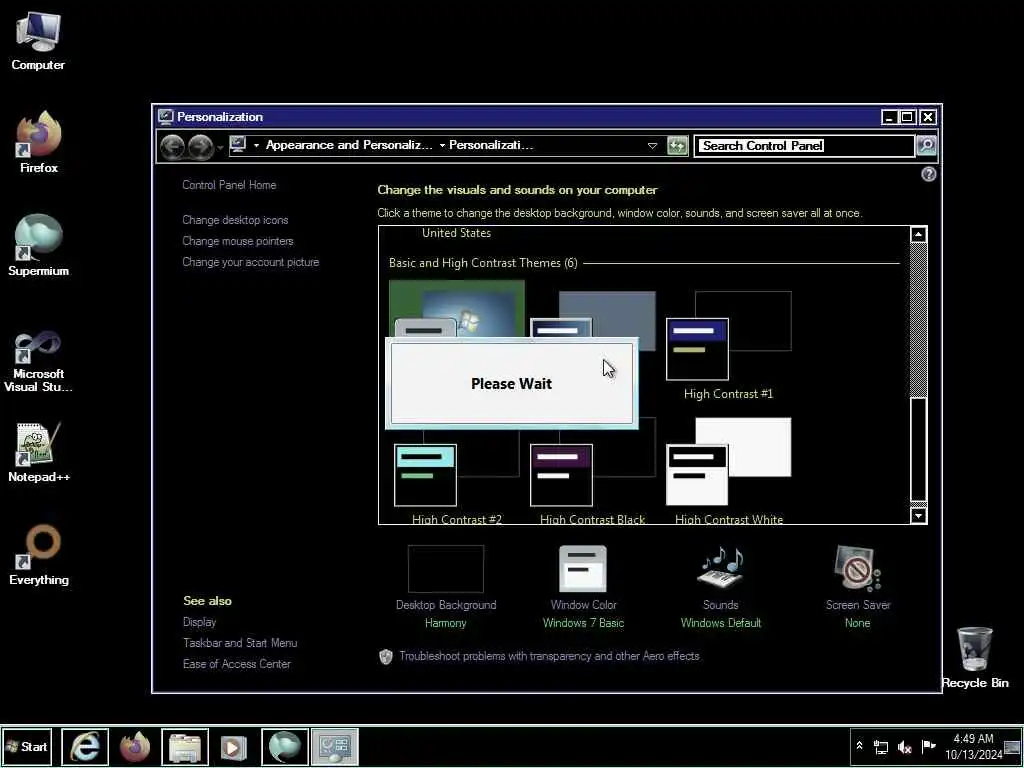
Task: Show hidden tray icons arrow
Action: [x=859, y=746]
